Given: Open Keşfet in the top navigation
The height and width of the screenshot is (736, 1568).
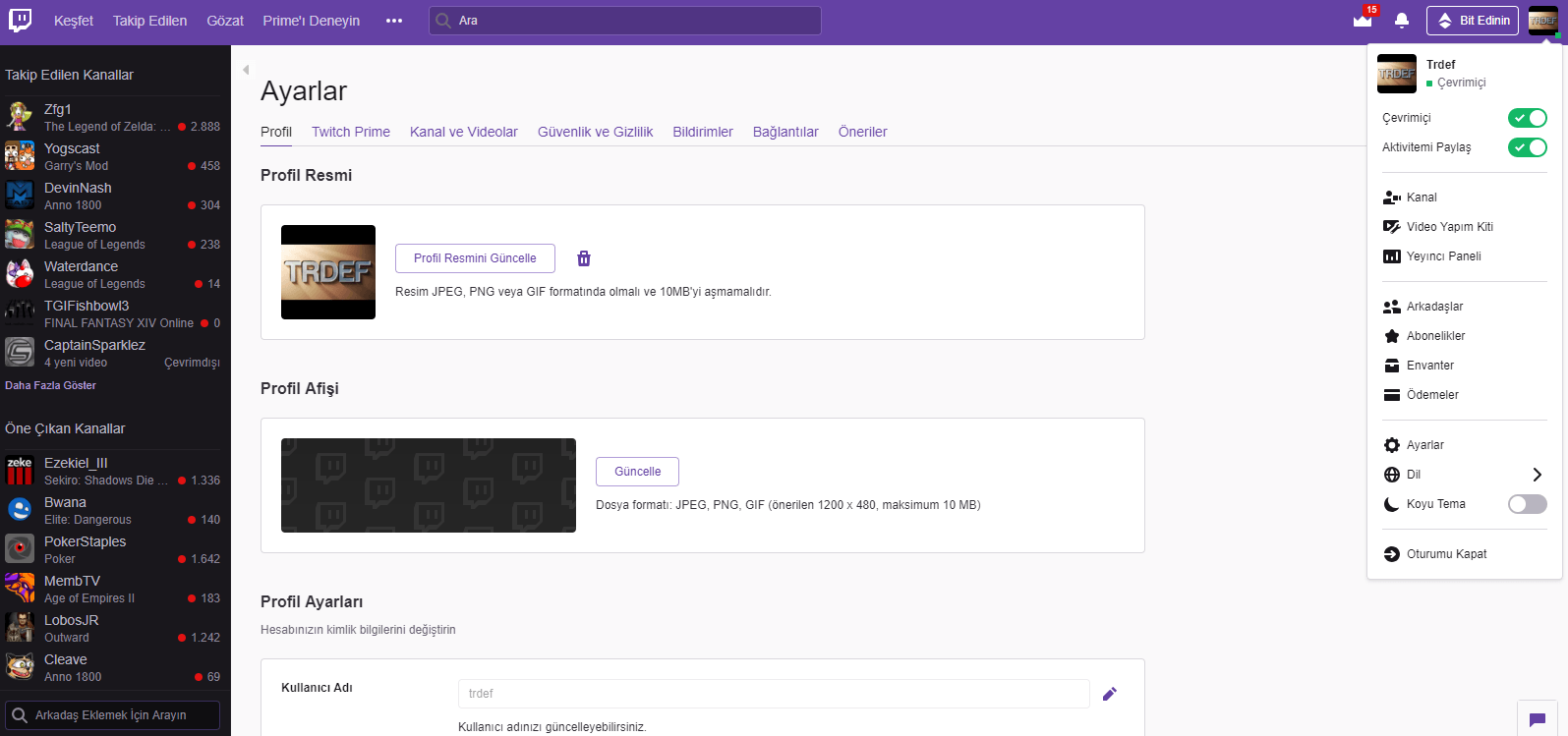Looking at the screenshot, I should [x=74, y=21].
